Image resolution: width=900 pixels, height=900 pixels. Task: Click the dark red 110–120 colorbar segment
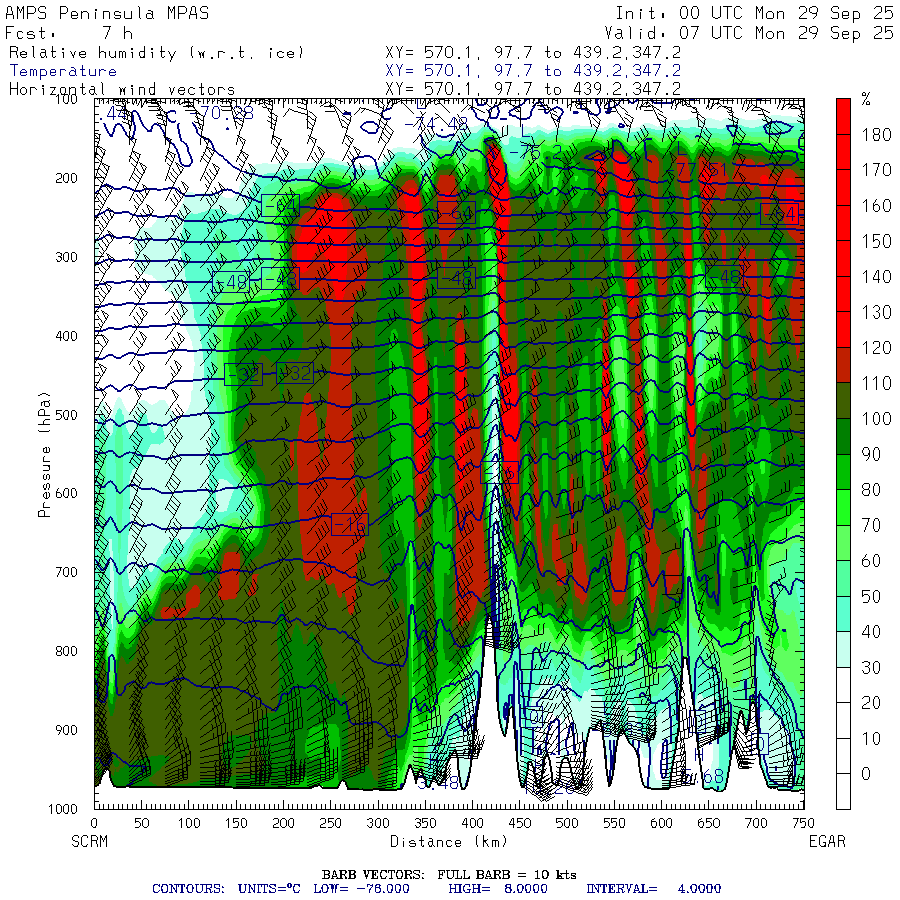(x=843, y=365)
